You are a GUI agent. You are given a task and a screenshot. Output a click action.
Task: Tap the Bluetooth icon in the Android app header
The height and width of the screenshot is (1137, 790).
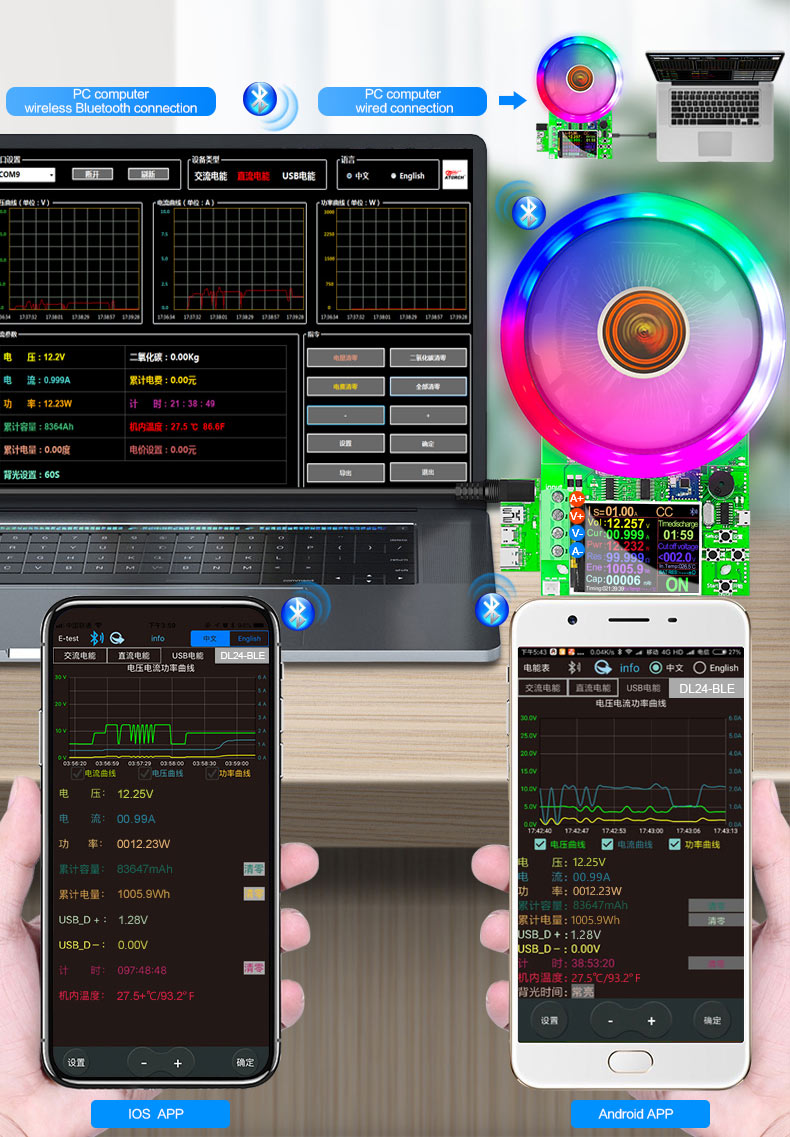click(x=574, y=667)
